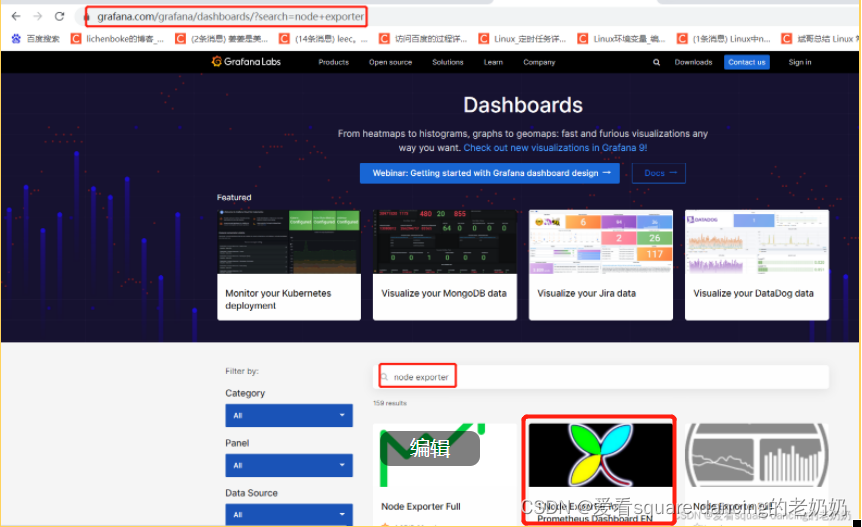Open the Linux_定时任务 bookmark
Screen dimensions: 862x527
point(522,38)
